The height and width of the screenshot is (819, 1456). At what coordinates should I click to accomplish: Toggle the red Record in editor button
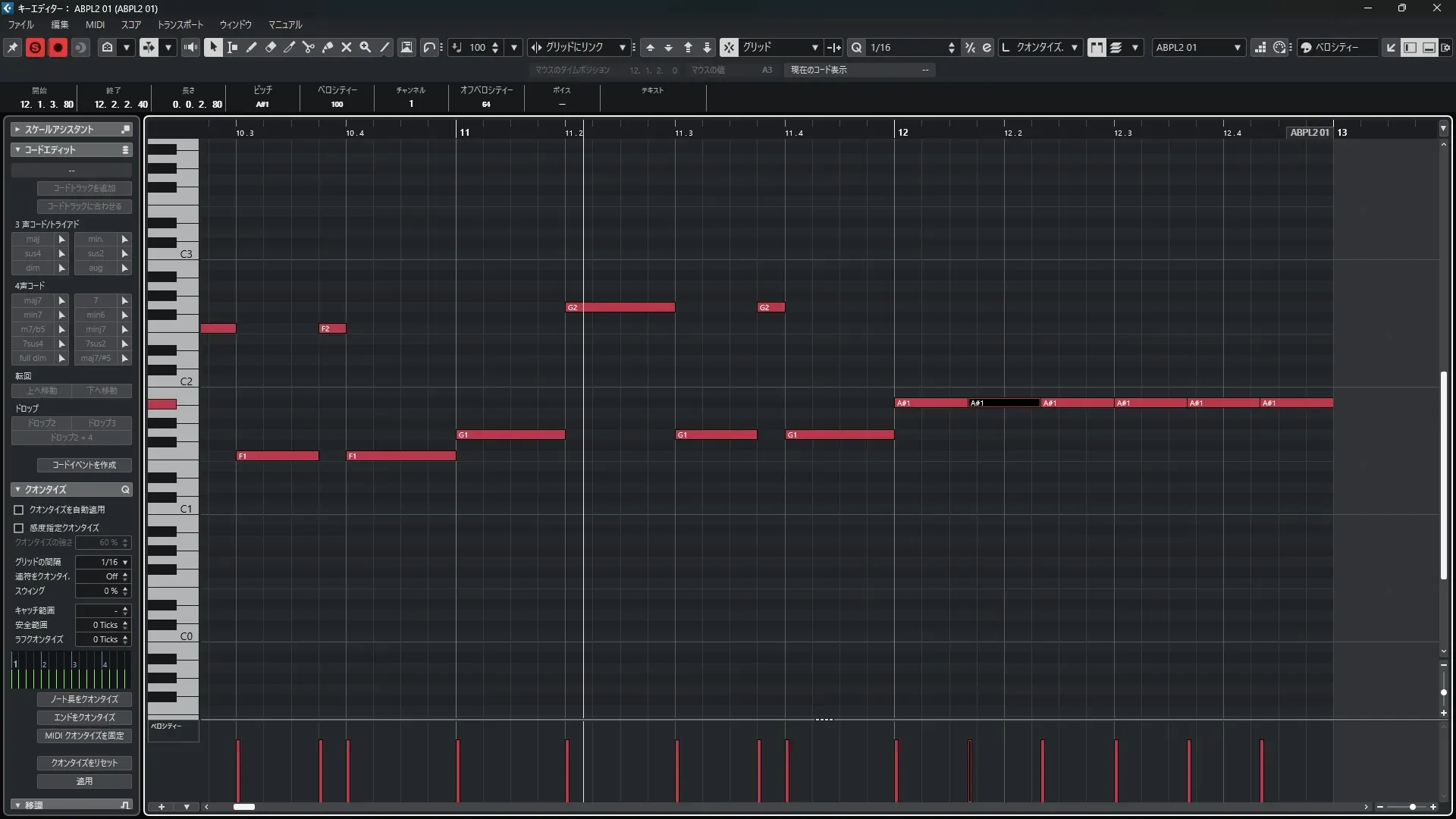(x=58, y=47)
